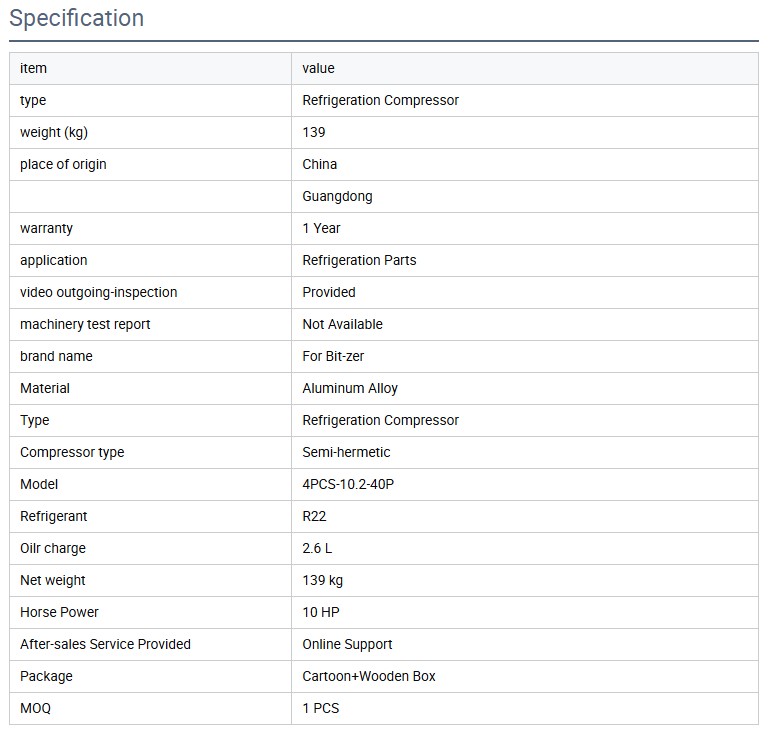Select the weight value 139
Viewport: 770px width, 734px height.
click(x=314, y=132)
